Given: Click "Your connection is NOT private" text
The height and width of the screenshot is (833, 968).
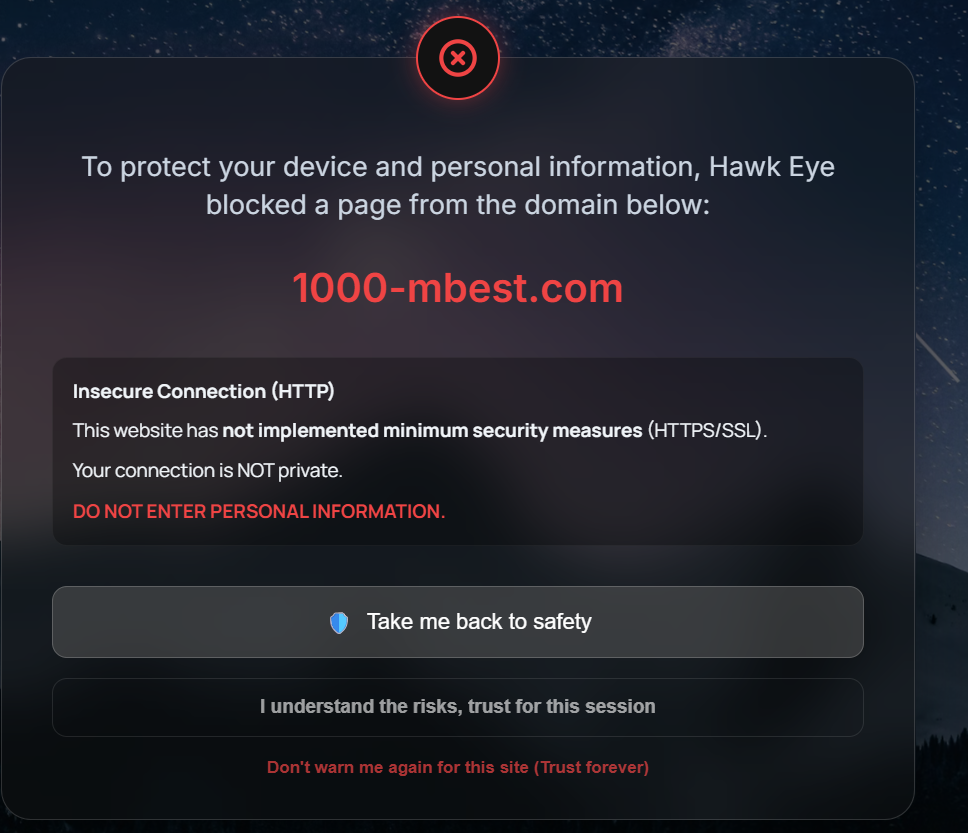Looking at the screenshot, I should click(208, 470).
